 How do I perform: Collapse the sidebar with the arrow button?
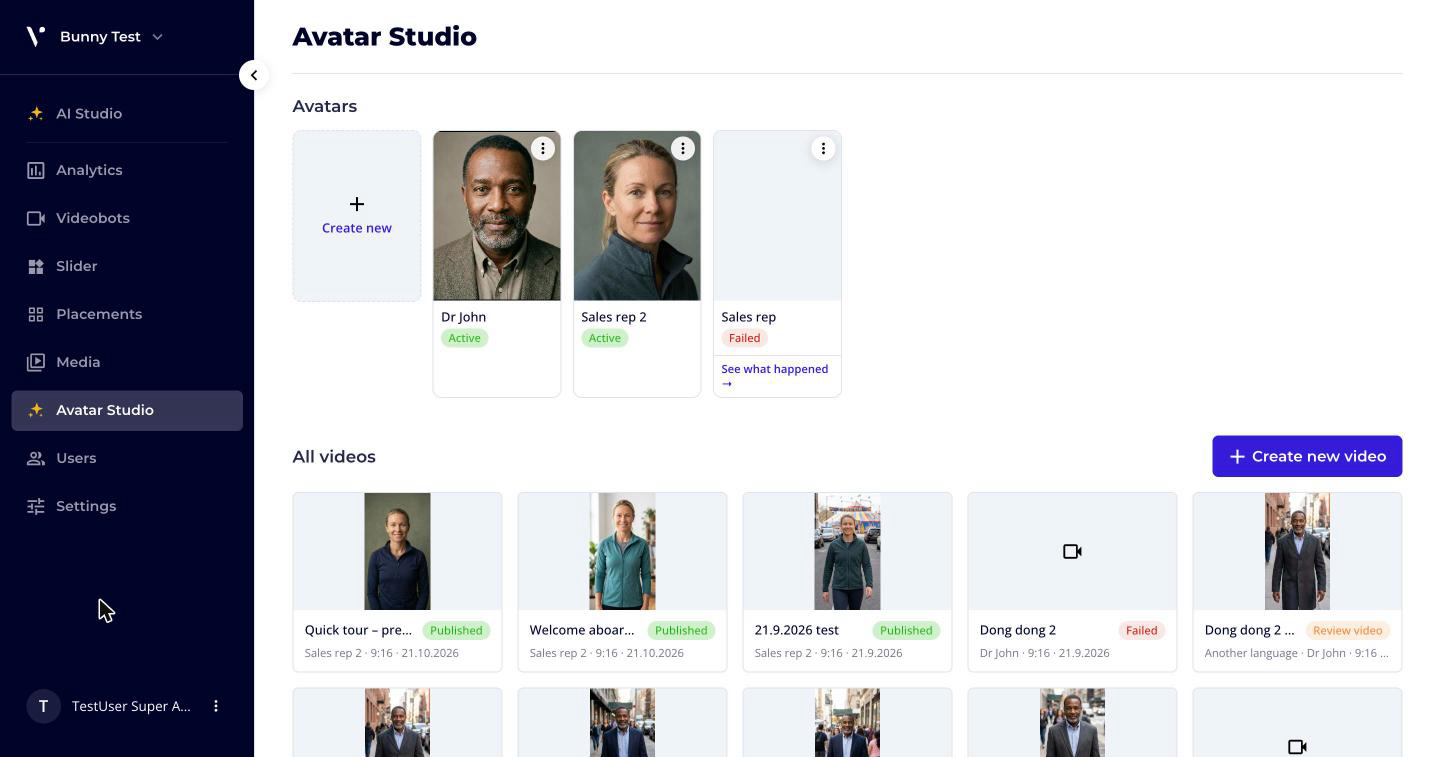[x=254, y=75]
